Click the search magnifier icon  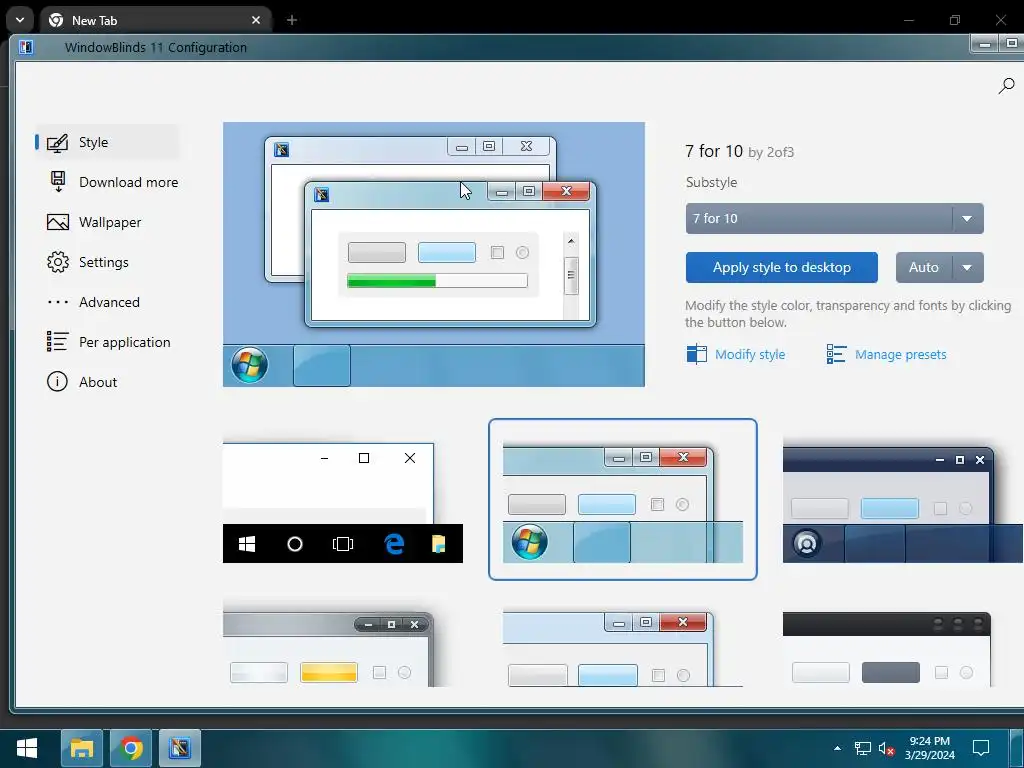point(1006,86)
